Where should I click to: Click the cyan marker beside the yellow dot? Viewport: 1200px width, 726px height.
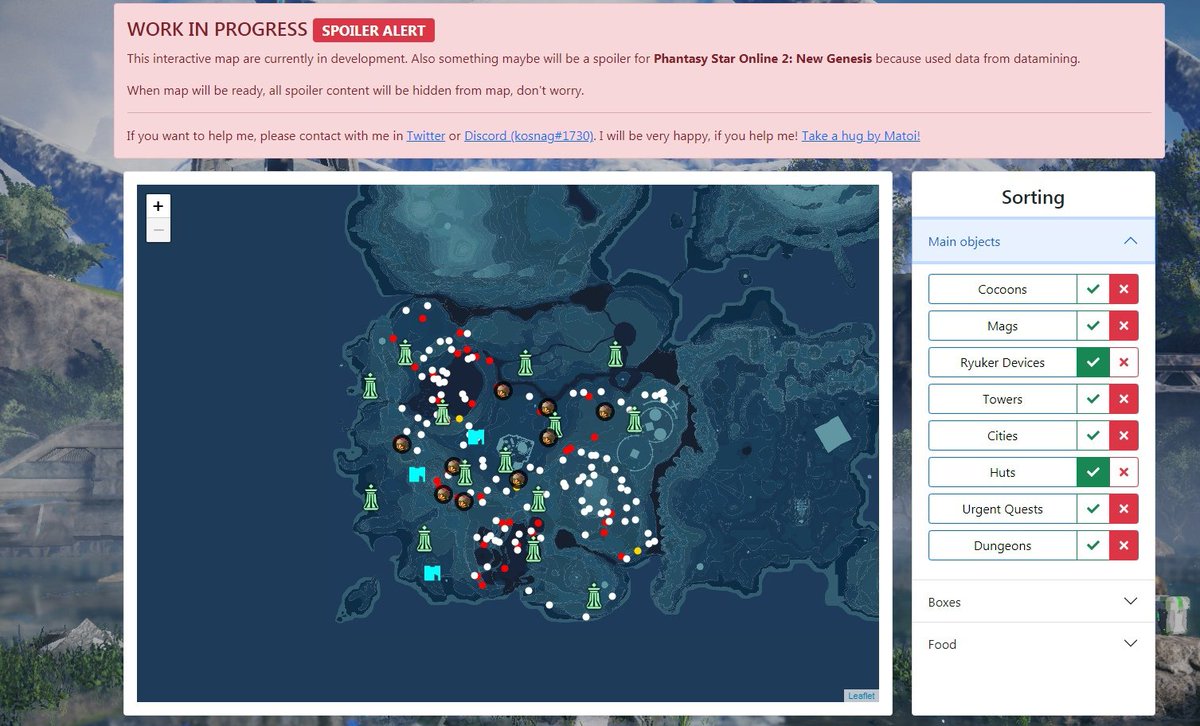[476, 436]
